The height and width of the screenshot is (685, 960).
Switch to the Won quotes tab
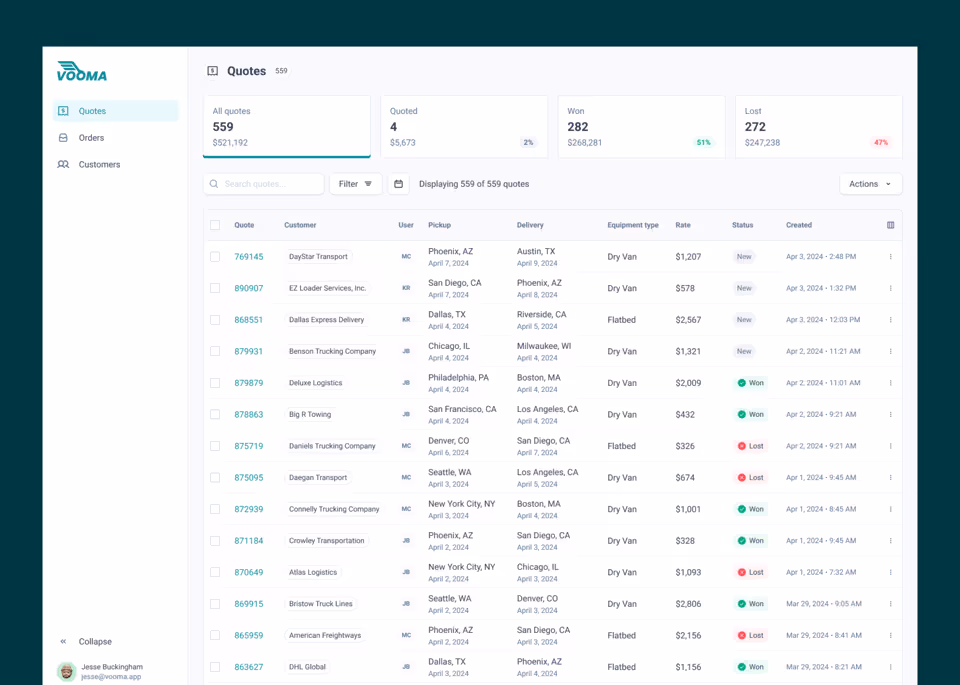click(x=641, y=126)
